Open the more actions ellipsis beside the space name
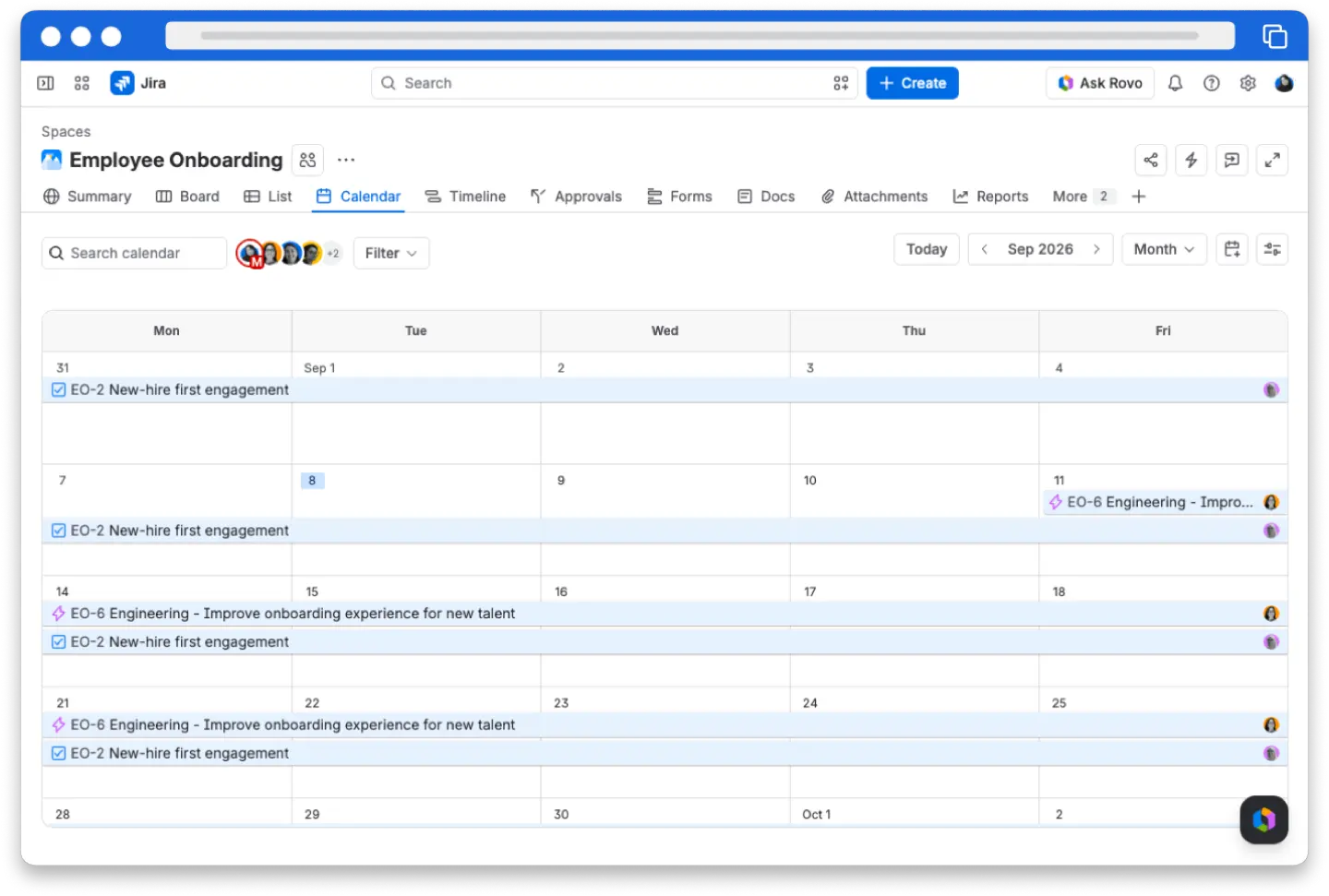Viewport: 1329px width, 896px height. [x=346, y=161]
